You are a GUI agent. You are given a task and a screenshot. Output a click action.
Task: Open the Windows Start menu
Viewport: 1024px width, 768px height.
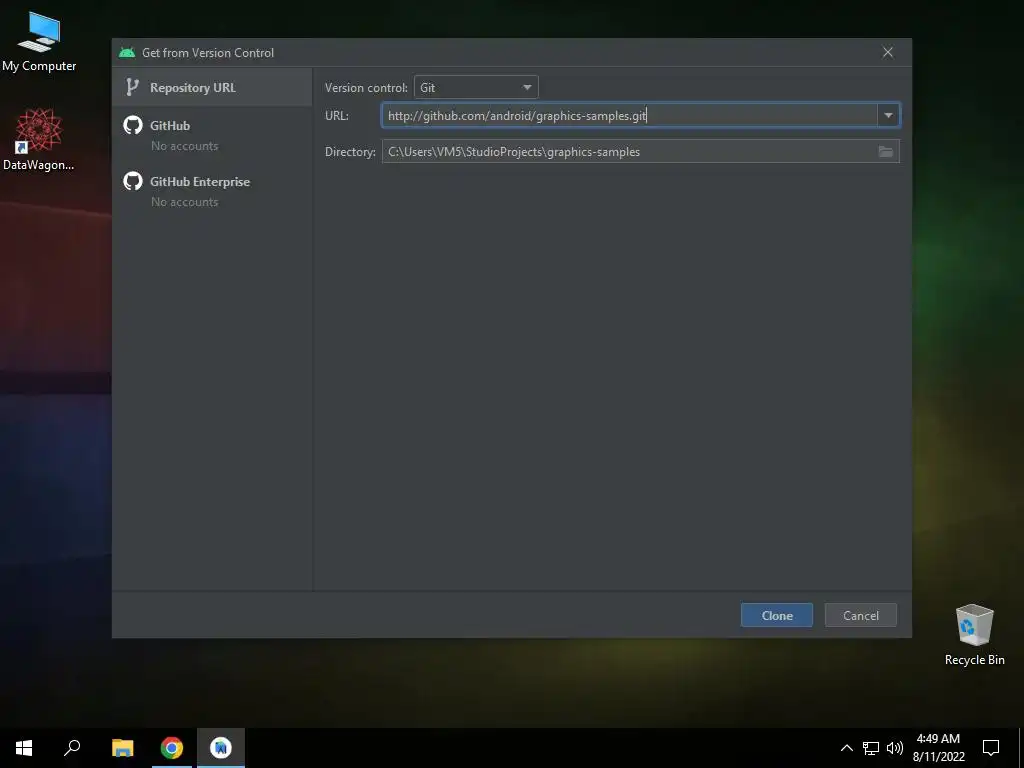(x=24, y=748)
